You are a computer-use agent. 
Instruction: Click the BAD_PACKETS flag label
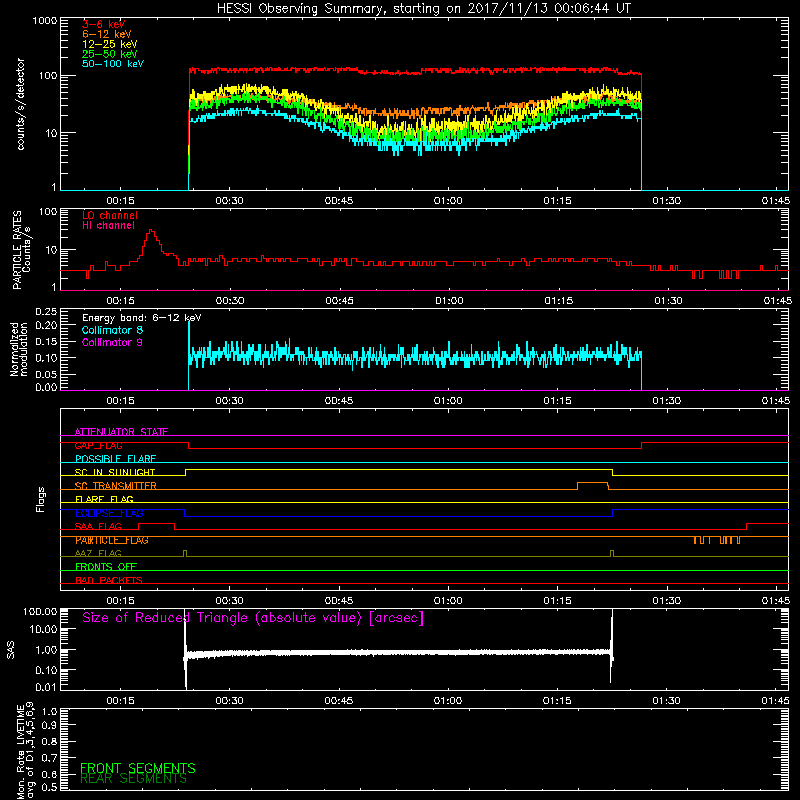click(x=109, y=580)
